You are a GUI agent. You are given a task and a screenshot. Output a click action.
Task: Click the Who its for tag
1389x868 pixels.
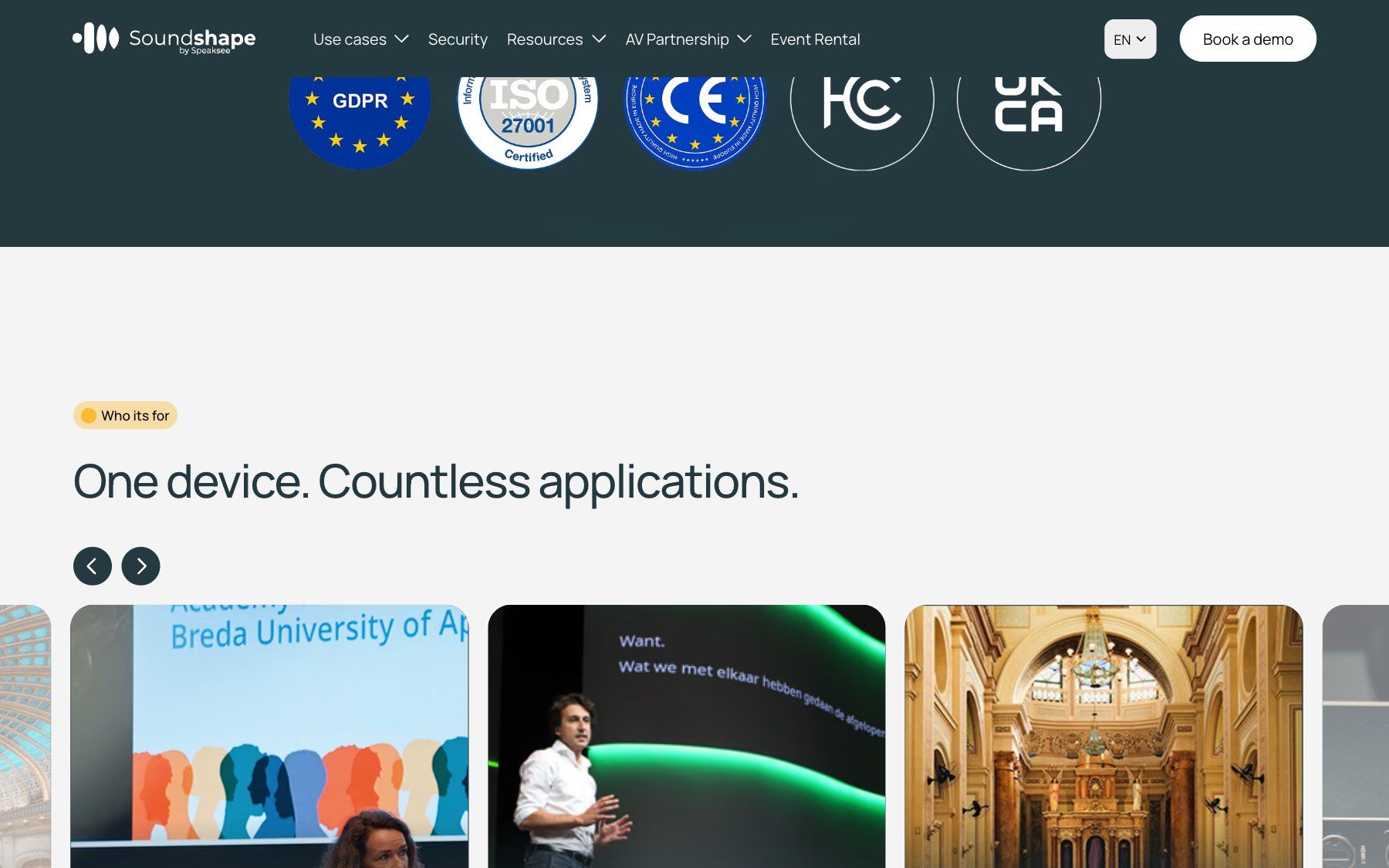125,415
